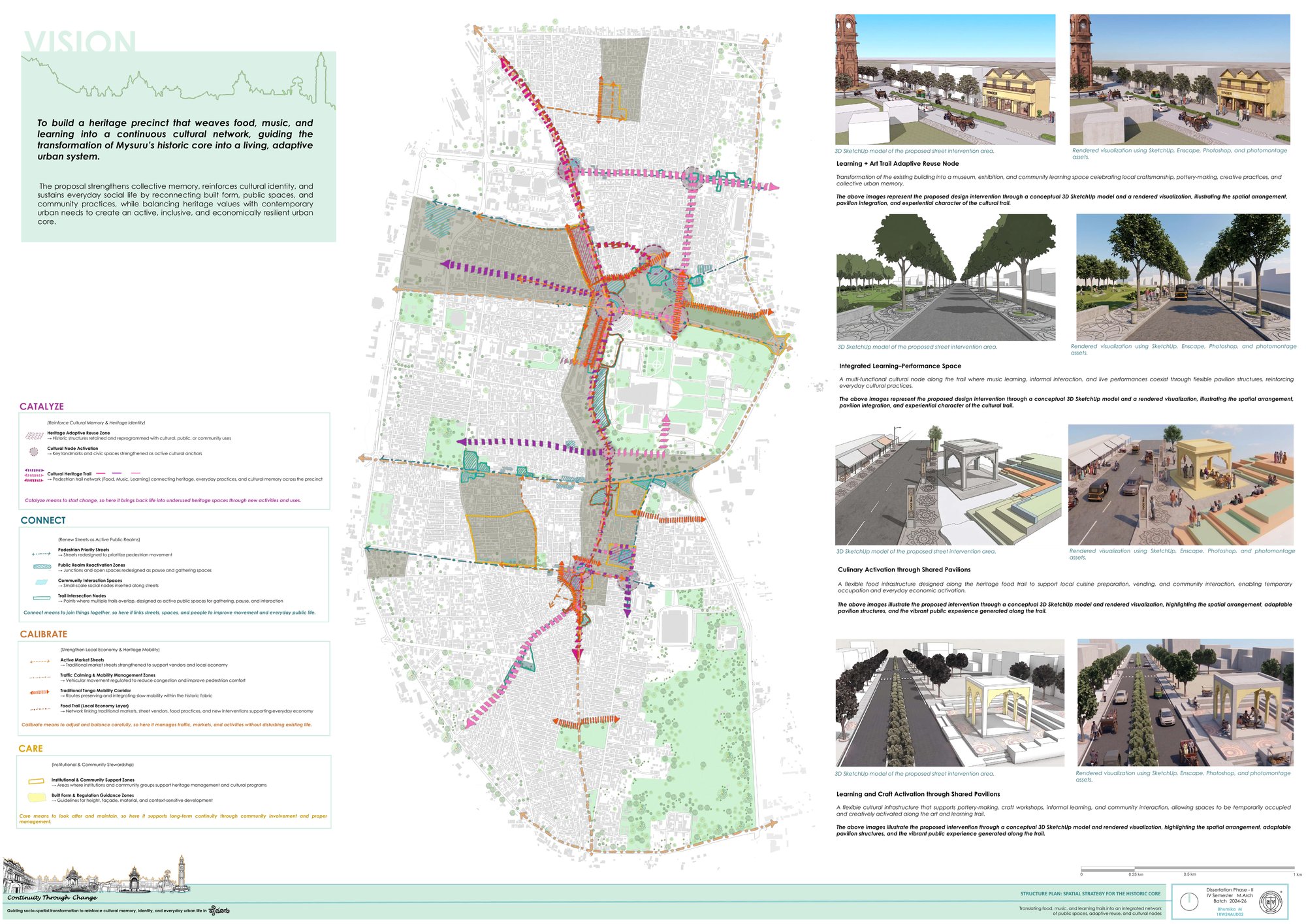Click the Cultural Node Activation circle symbol
Image resolution: width=1306 pixels, height=924 pixels.
tap(34, 451)
